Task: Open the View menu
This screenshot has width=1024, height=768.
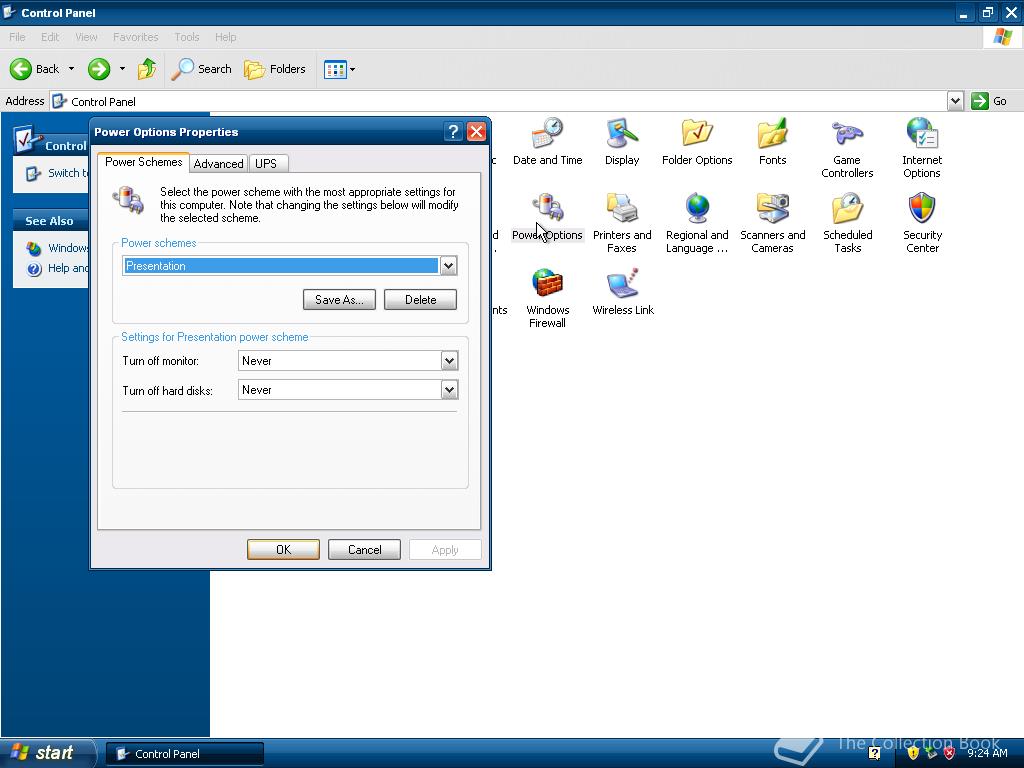Action: point(86,37)
